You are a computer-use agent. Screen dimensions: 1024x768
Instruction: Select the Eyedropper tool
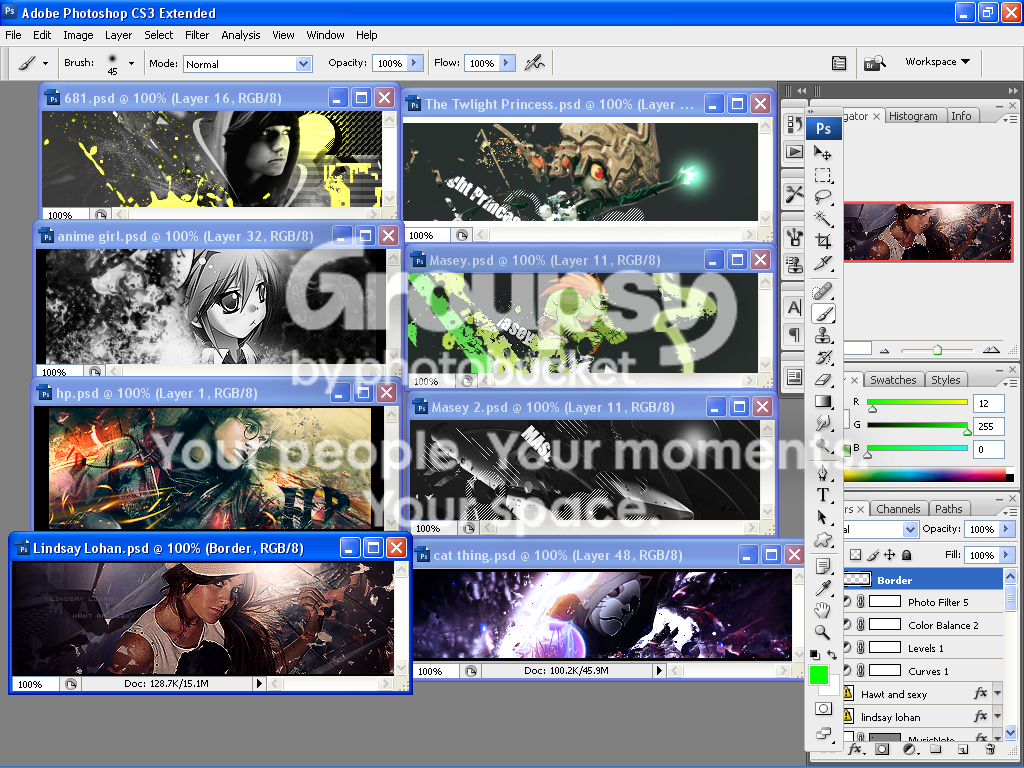tap(823, 588)
